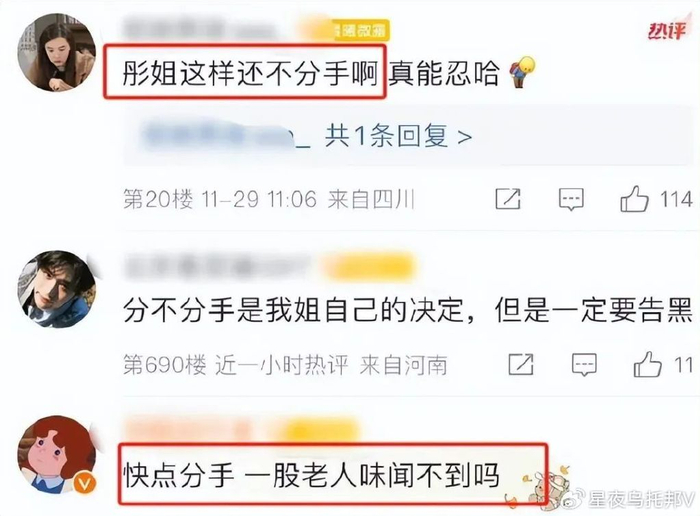Image resolution: width=700 pixels, height=516 pixels.
Task: Tap the 第20楼 11-29 11:06 timestamp
Action: tap(220, 199)
